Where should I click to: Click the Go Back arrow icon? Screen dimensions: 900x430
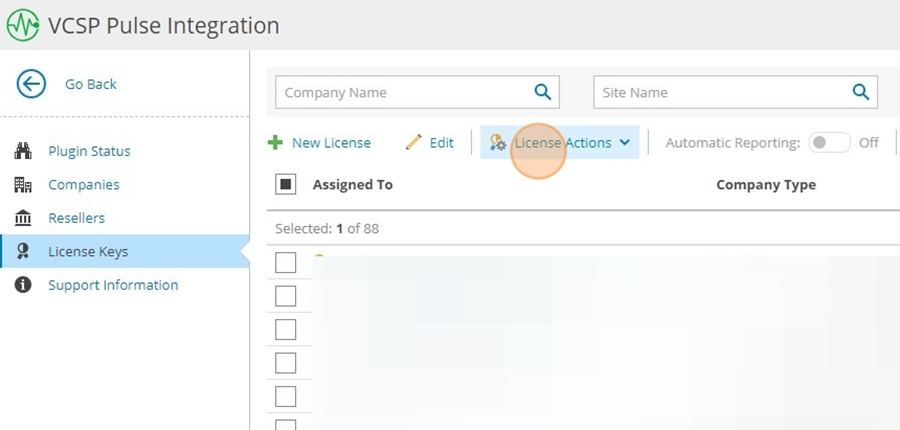point(31,84)
